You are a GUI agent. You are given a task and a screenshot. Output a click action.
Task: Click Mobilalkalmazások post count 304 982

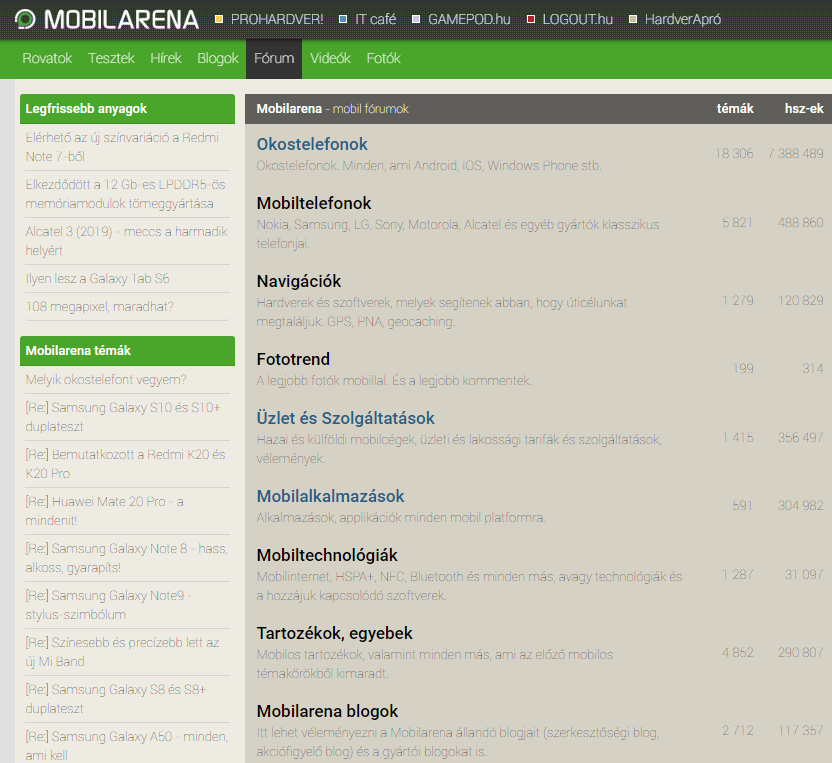(x=801, y=506)
